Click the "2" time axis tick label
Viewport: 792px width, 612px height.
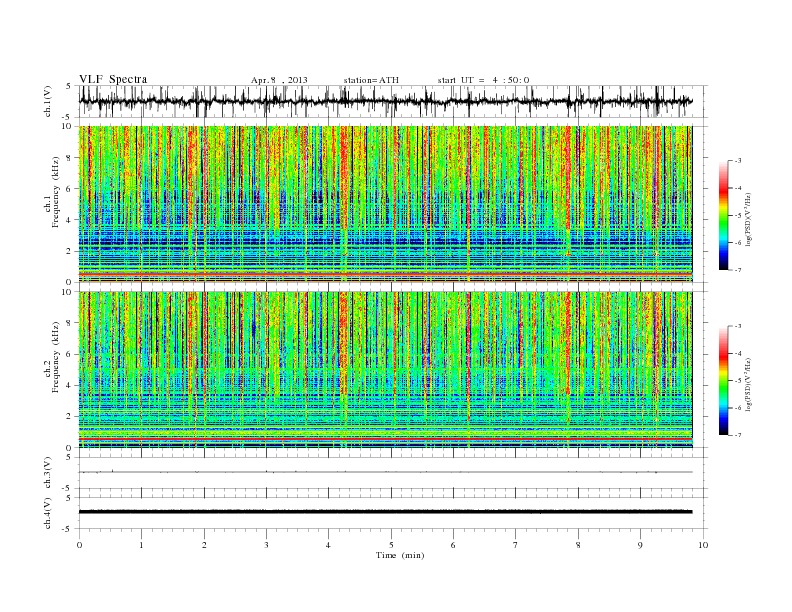[x=204, y=545]
